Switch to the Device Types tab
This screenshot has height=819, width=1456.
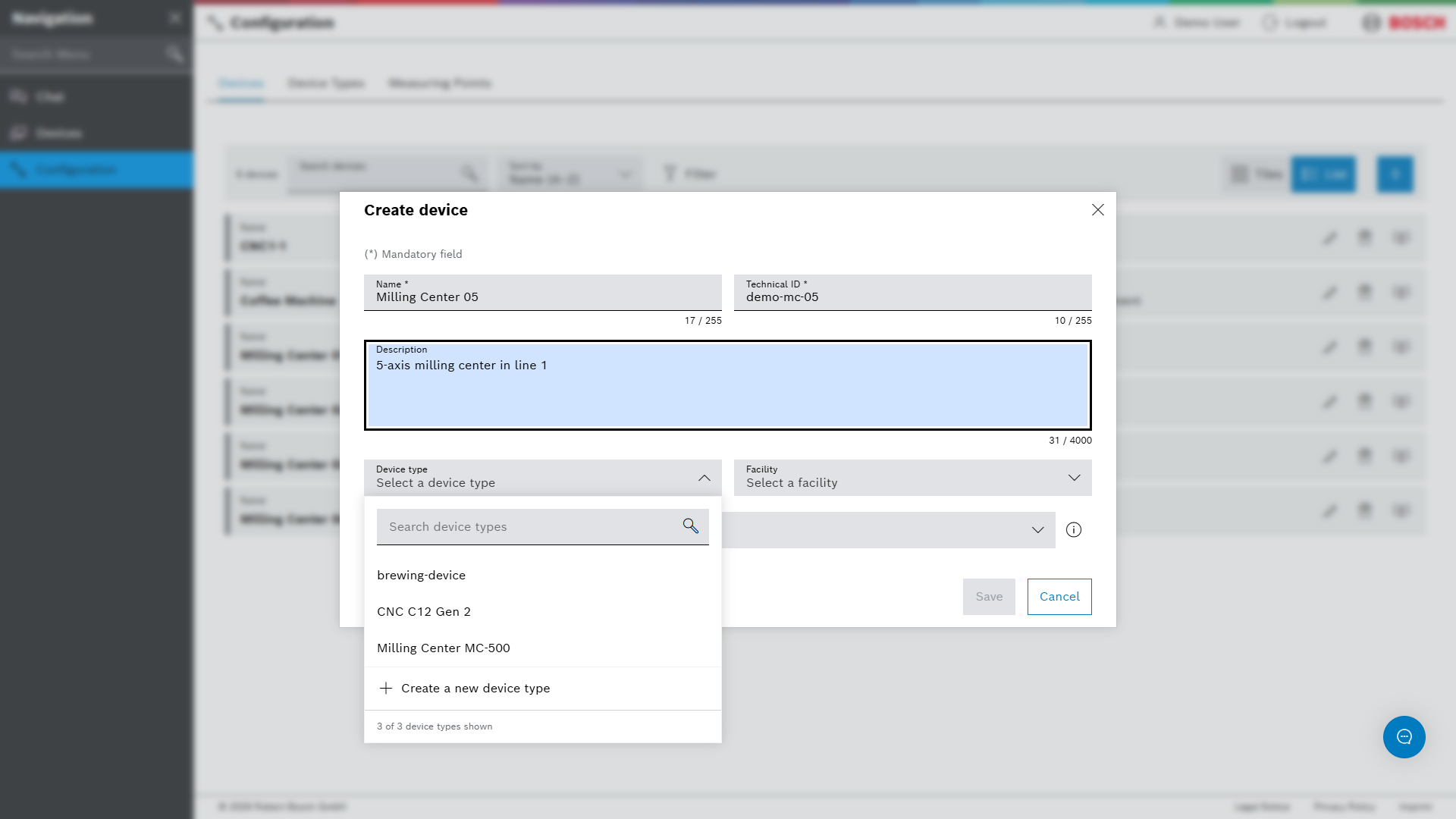[326, 83]
